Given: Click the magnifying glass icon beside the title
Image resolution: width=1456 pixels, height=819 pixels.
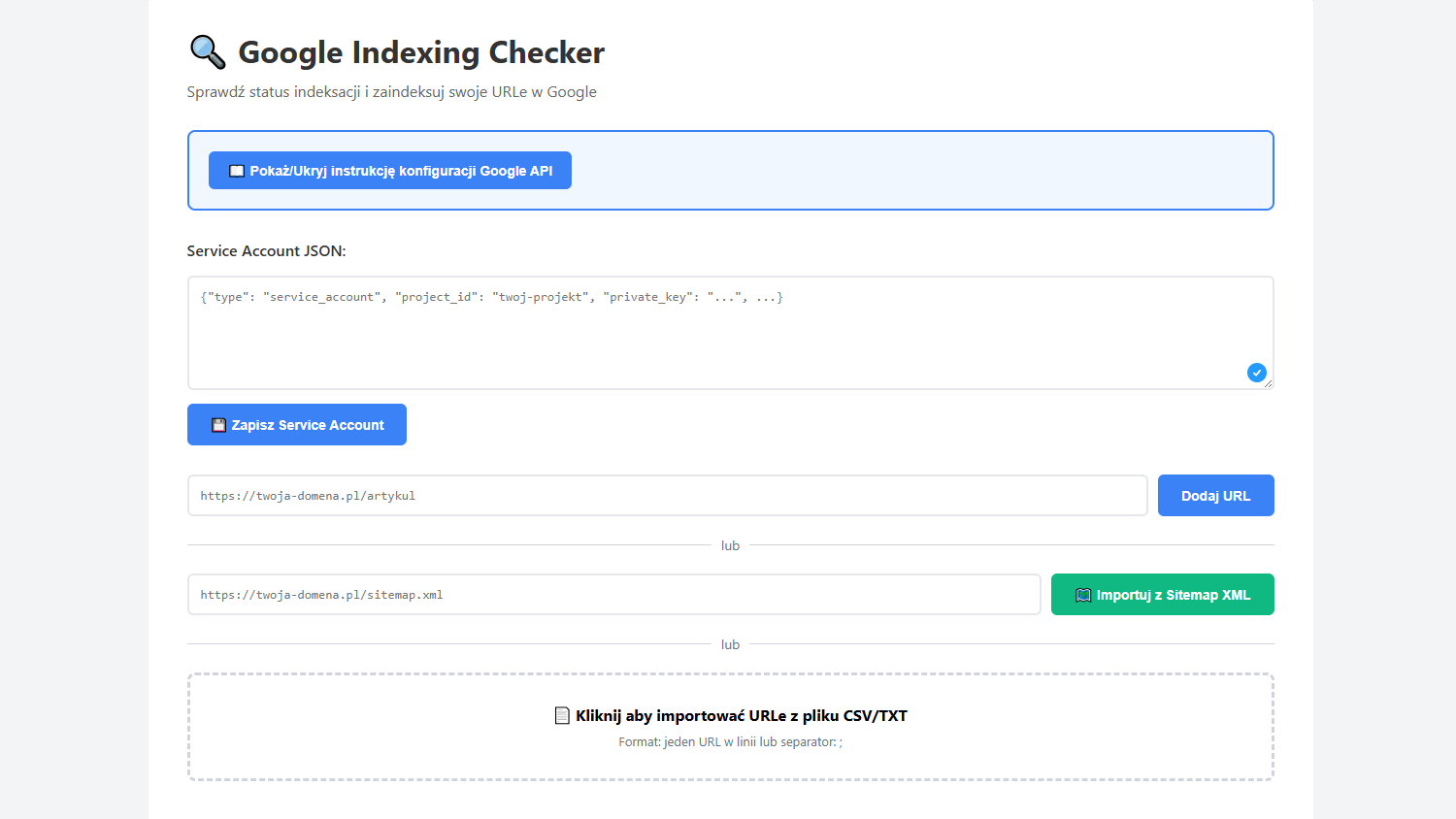Looking at the screenshot, I should coord(208,52).
